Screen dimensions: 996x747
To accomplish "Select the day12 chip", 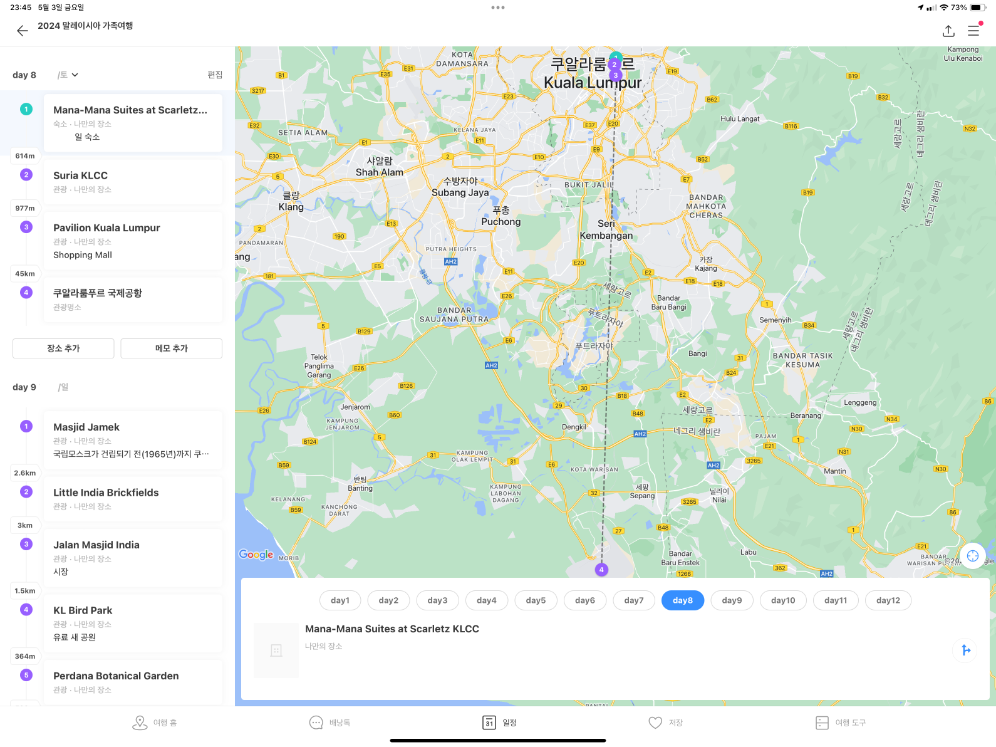I will [888, 600].
